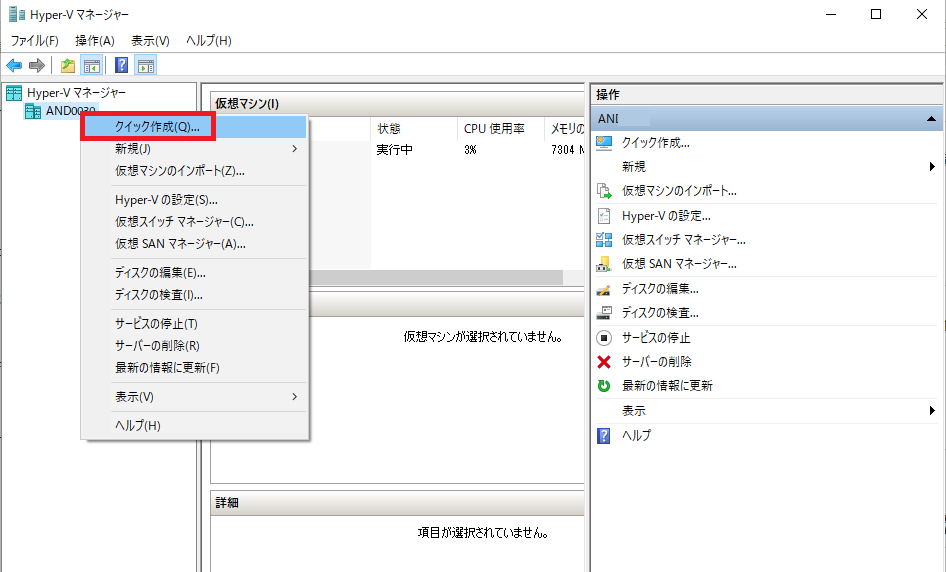Click 仮想スイッチ マネージャー... link in 操作 pane
Image resolution: width=946 pixels, height=572 pixels.
684,240
